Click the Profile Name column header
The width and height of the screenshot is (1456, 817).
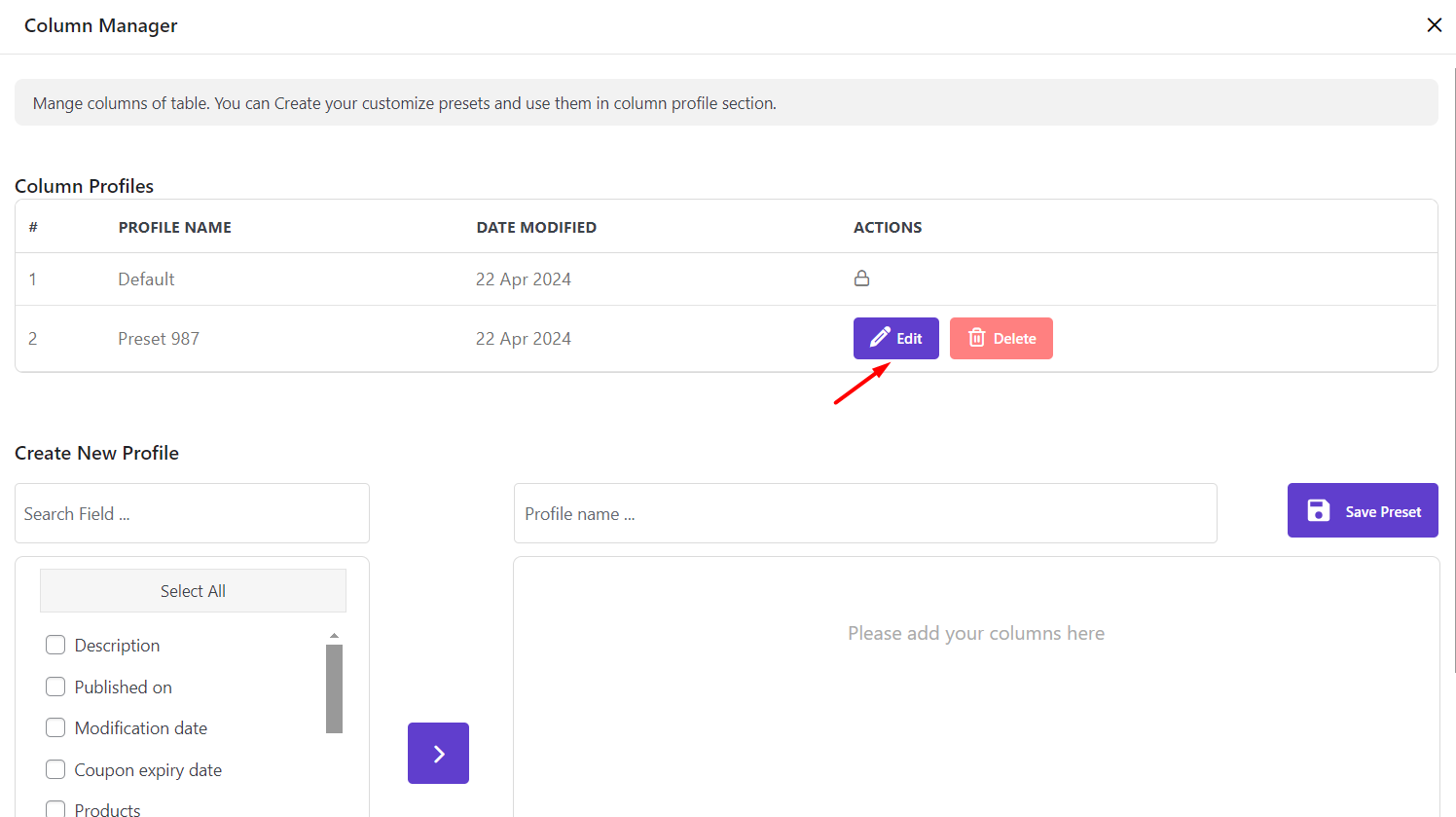pyautogui.click(x=175, y=228)
